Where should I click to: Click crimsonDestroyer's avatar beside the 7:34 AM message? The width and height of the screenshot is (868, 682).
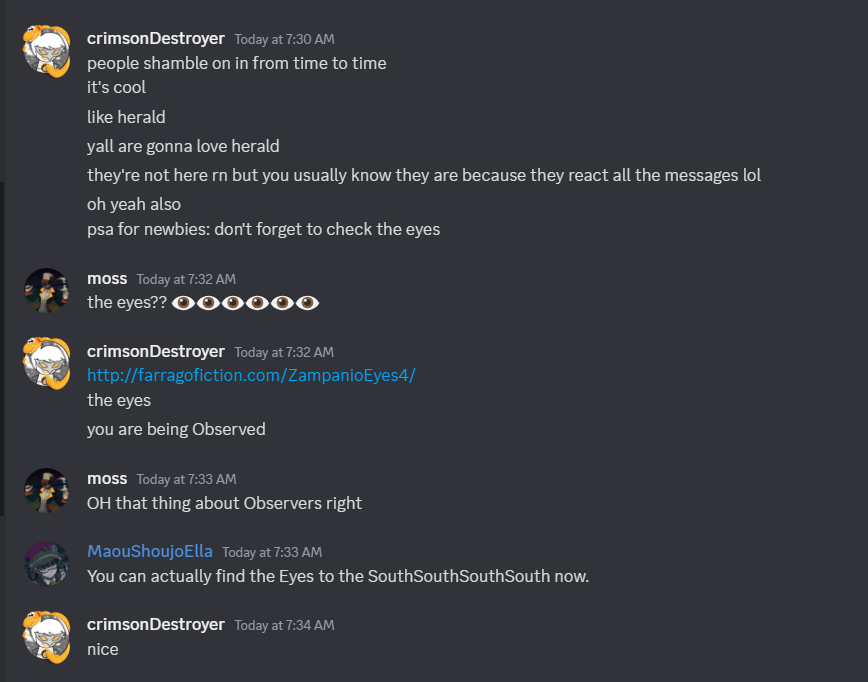click(x=46, y=636)
